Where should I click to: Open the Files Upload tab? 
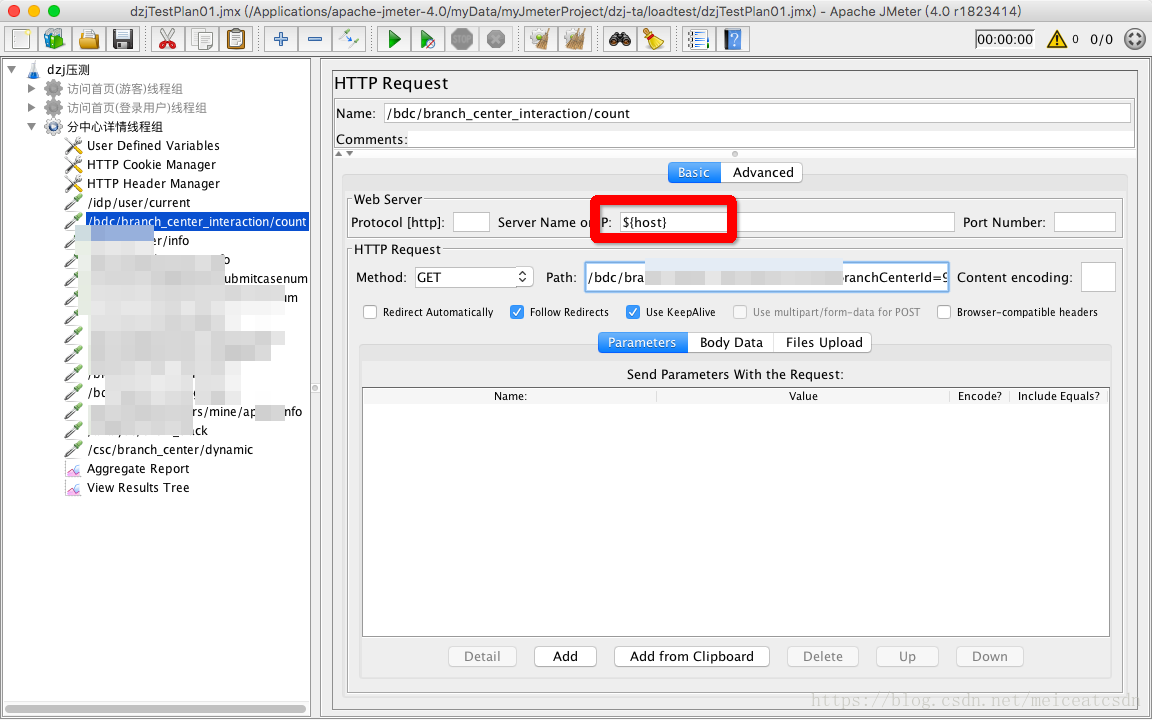click(824, 342)
